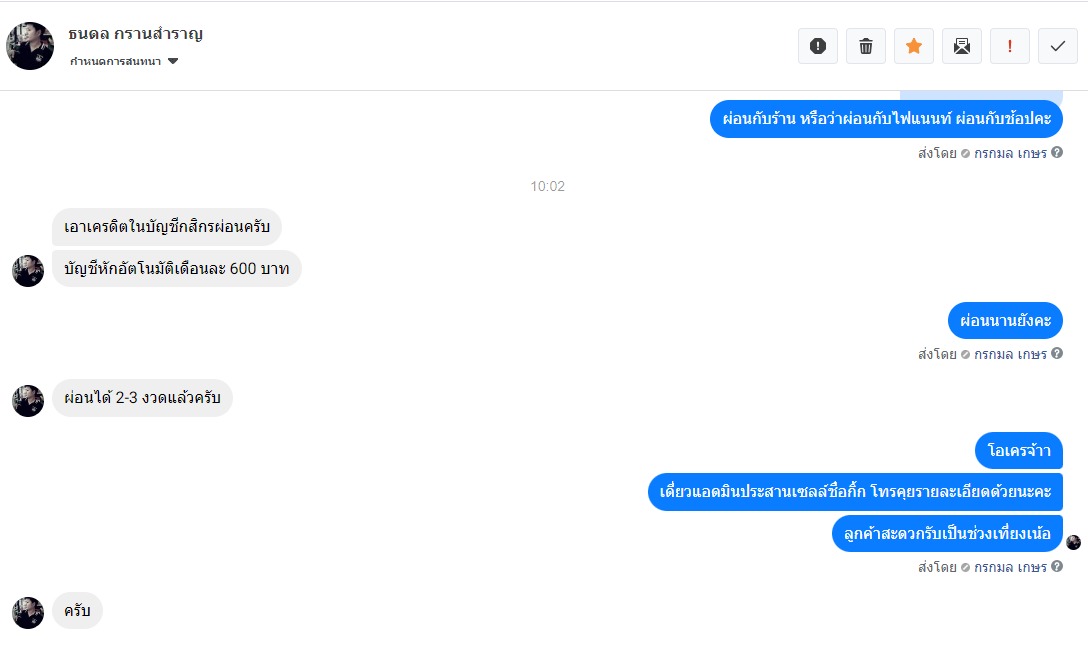Click the 10:02 timestamp separator
This screenshot has width=1088, height=654.
coord(547,187)
